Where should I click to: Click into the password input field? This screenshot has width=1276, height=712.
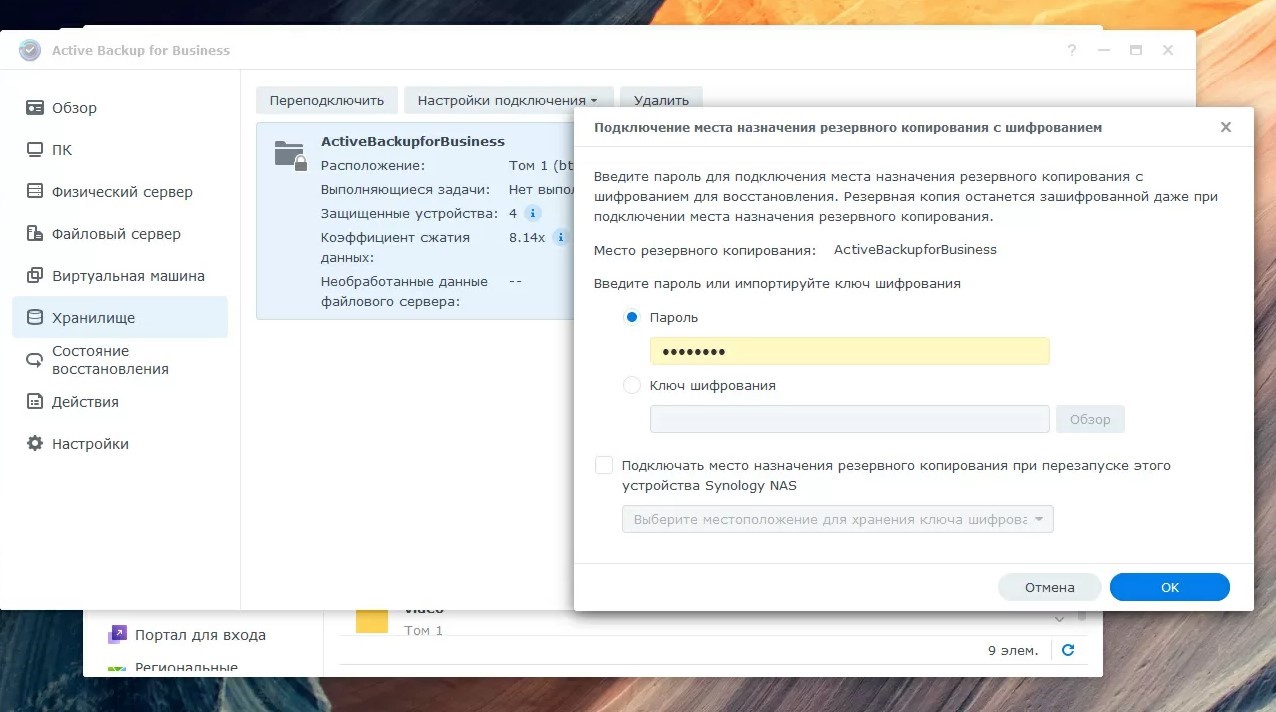pyautogui.click(x=849, y=351)
